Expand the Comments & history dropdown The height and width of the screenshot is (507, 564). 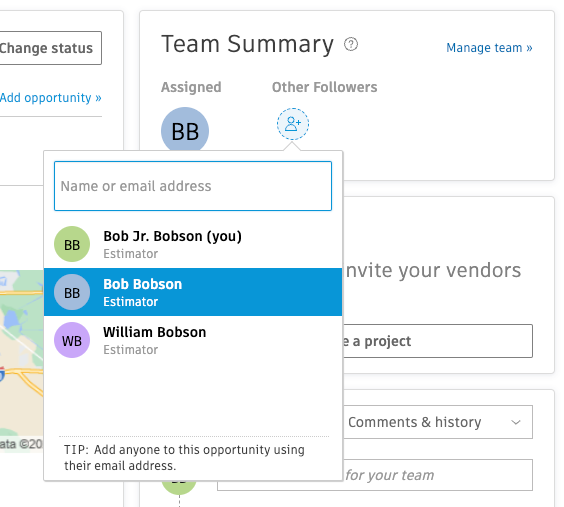pyautogui.click(x=438, y=422)
